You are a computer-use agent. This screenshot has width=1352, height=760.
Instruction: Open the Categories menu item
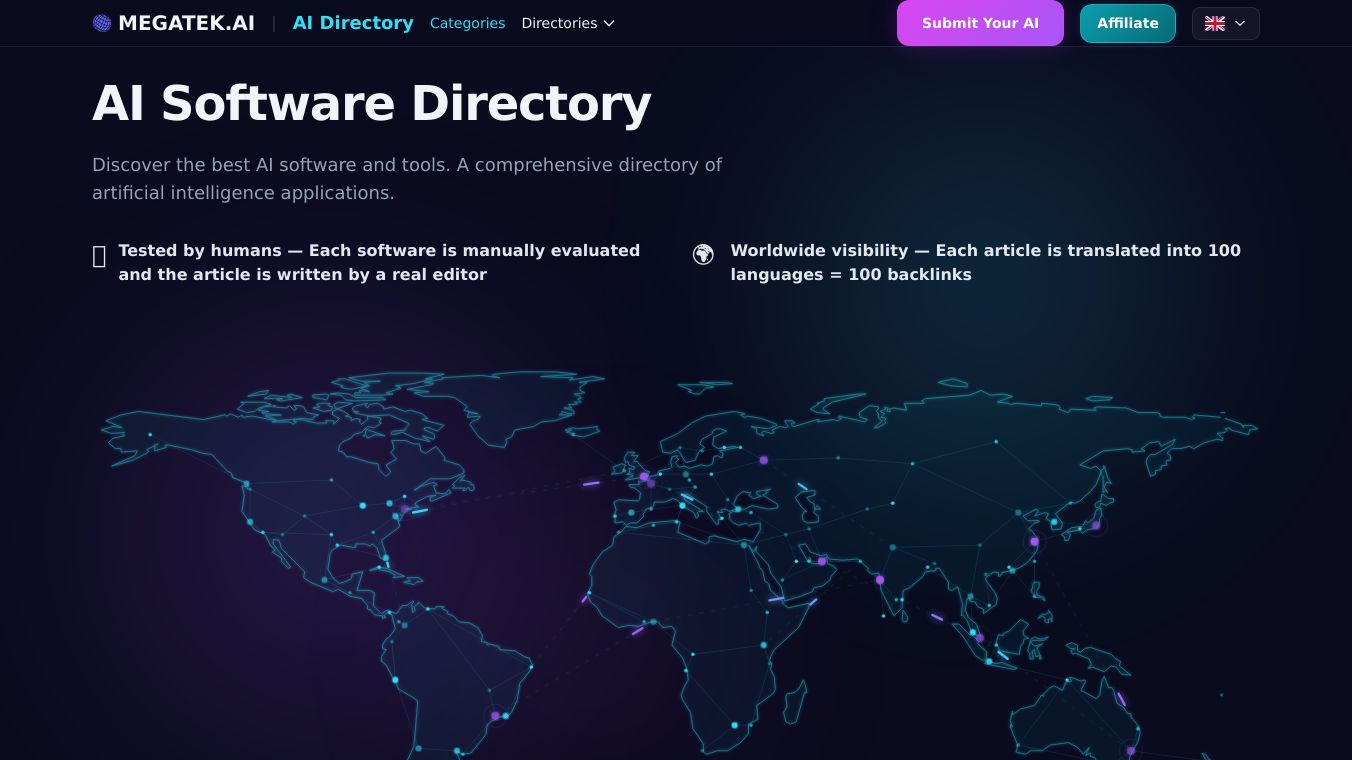[467, 23]
